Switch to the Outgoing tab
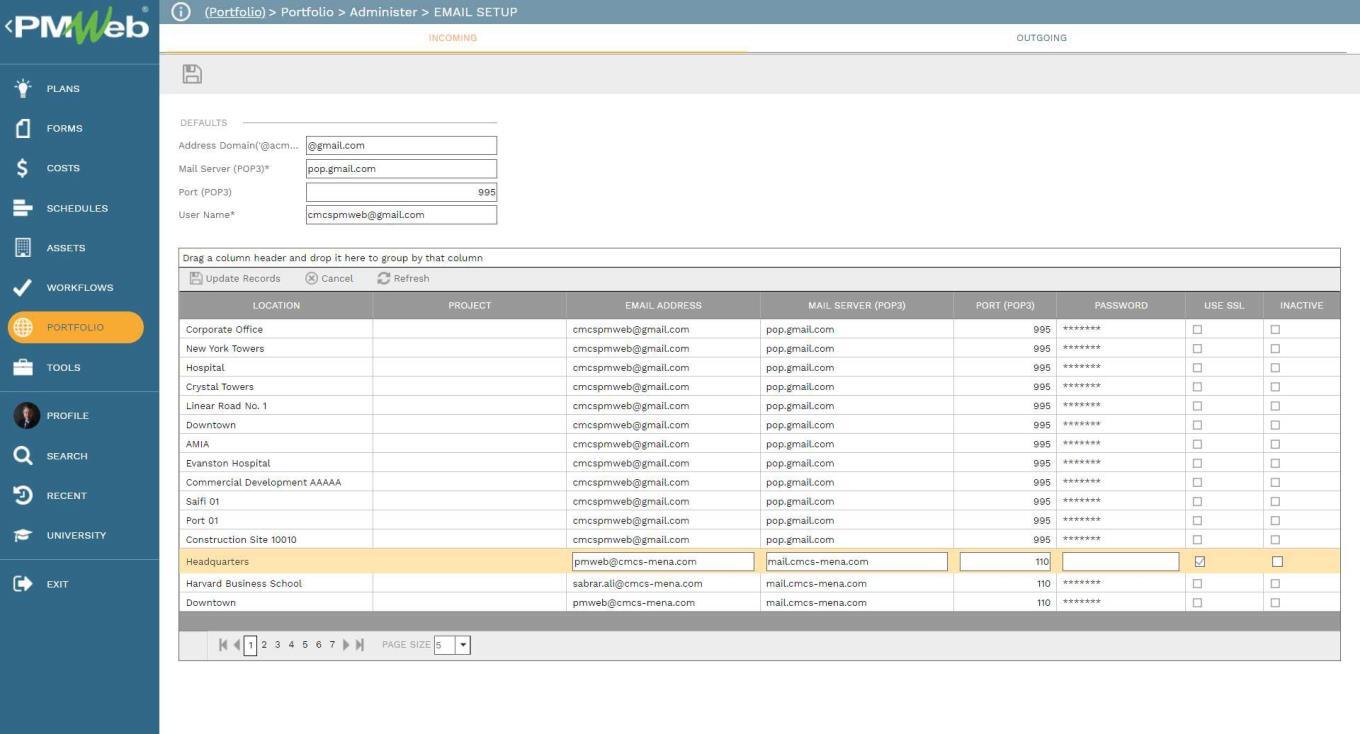1360x734 pixels. tap(1041, 38)
